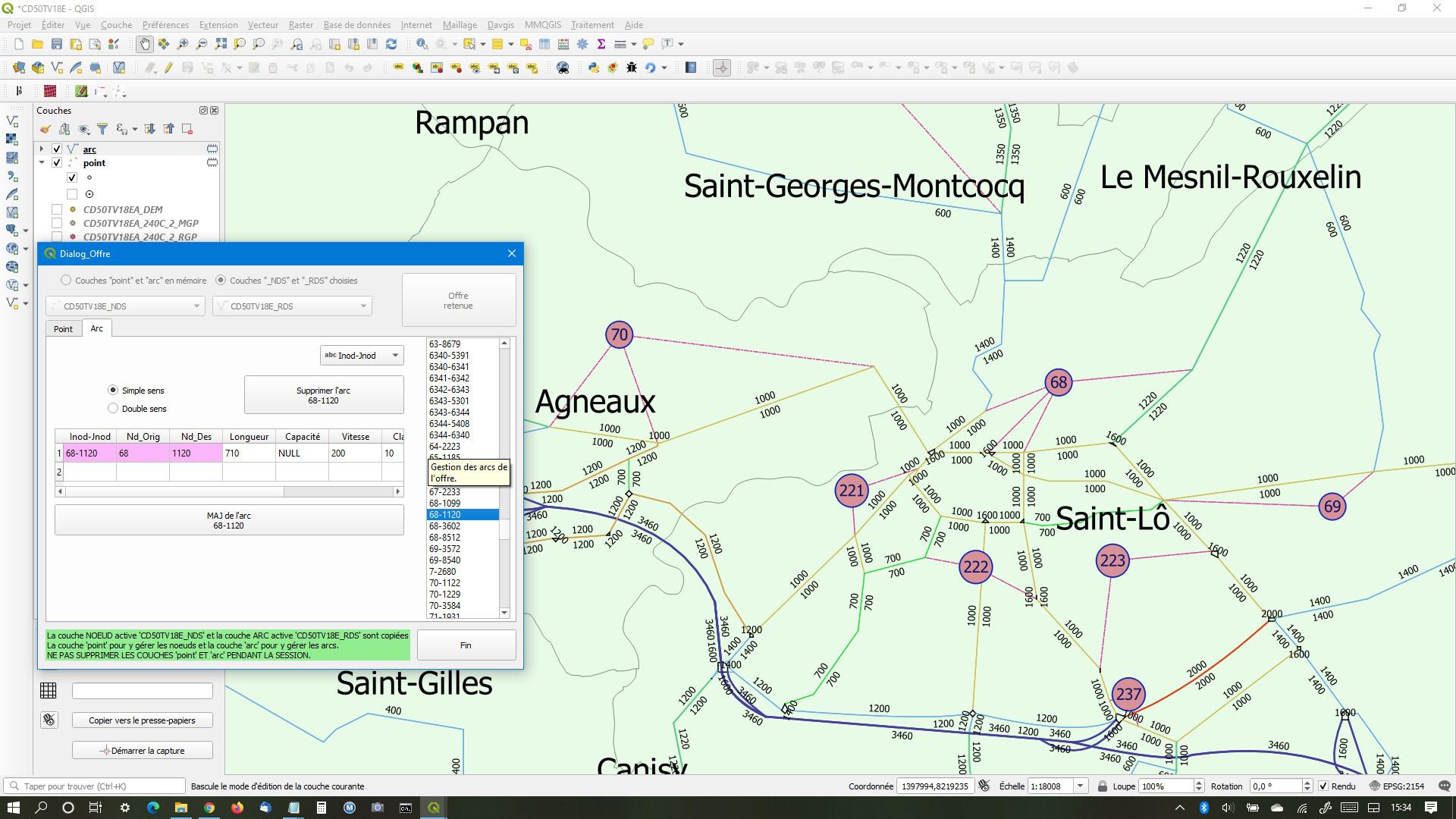Open the attribute table icon
This screenshot has height=819, width=1456.
tap(544, 44)
